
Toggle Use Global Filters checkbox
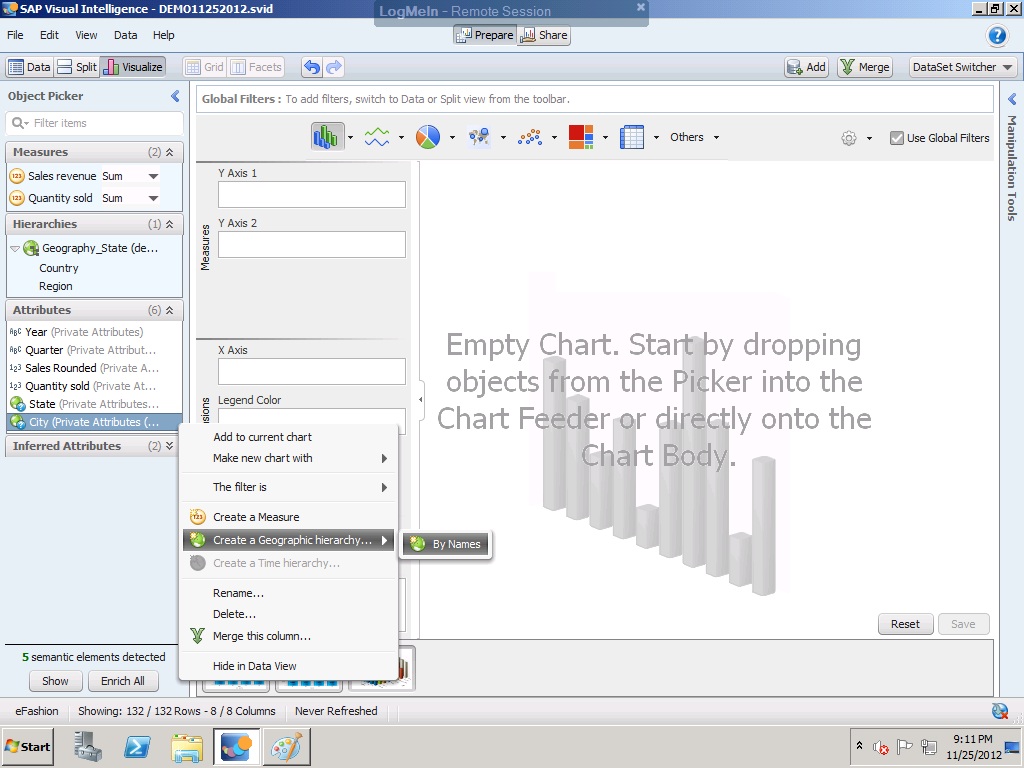click(897, 138)
